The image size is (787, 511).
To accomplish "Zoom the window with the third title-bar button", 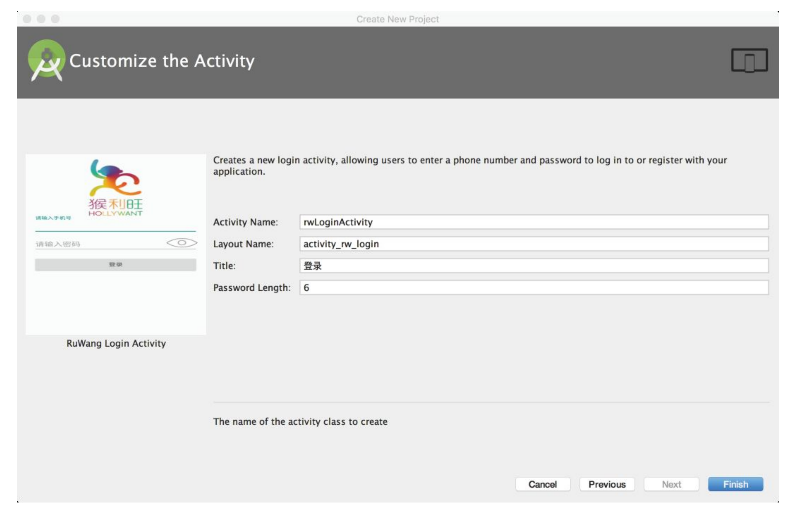I will tap(55, 19).
